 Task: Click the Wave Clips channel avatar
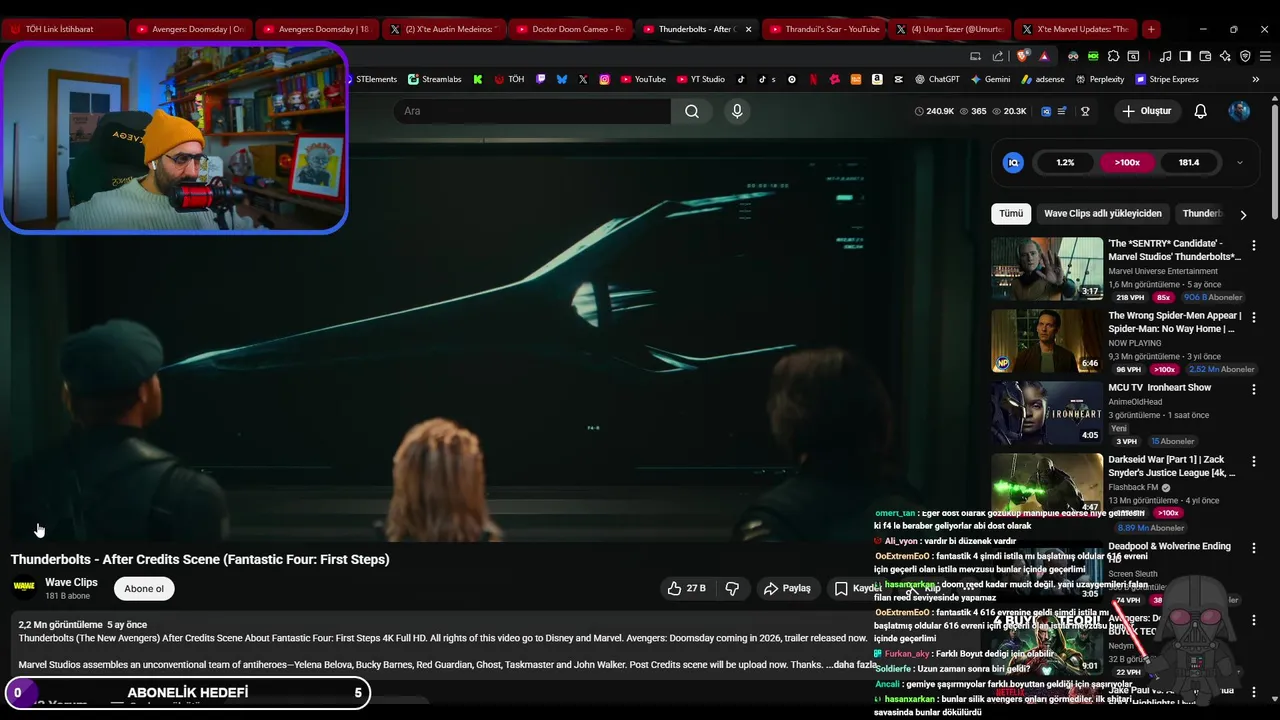[24, 587]
